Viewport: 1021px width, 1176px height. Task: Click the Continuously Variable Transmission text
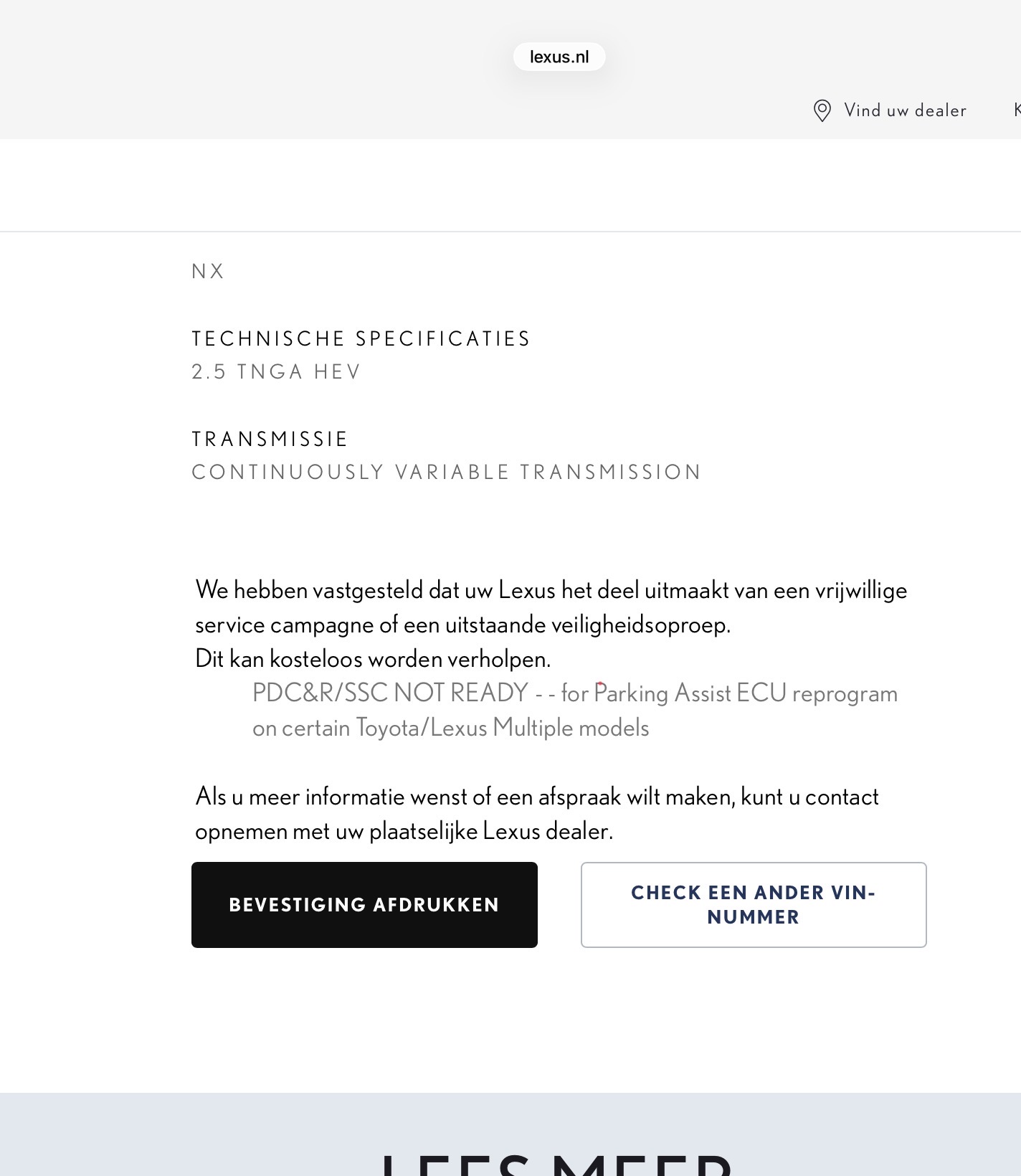coord(446,472)
